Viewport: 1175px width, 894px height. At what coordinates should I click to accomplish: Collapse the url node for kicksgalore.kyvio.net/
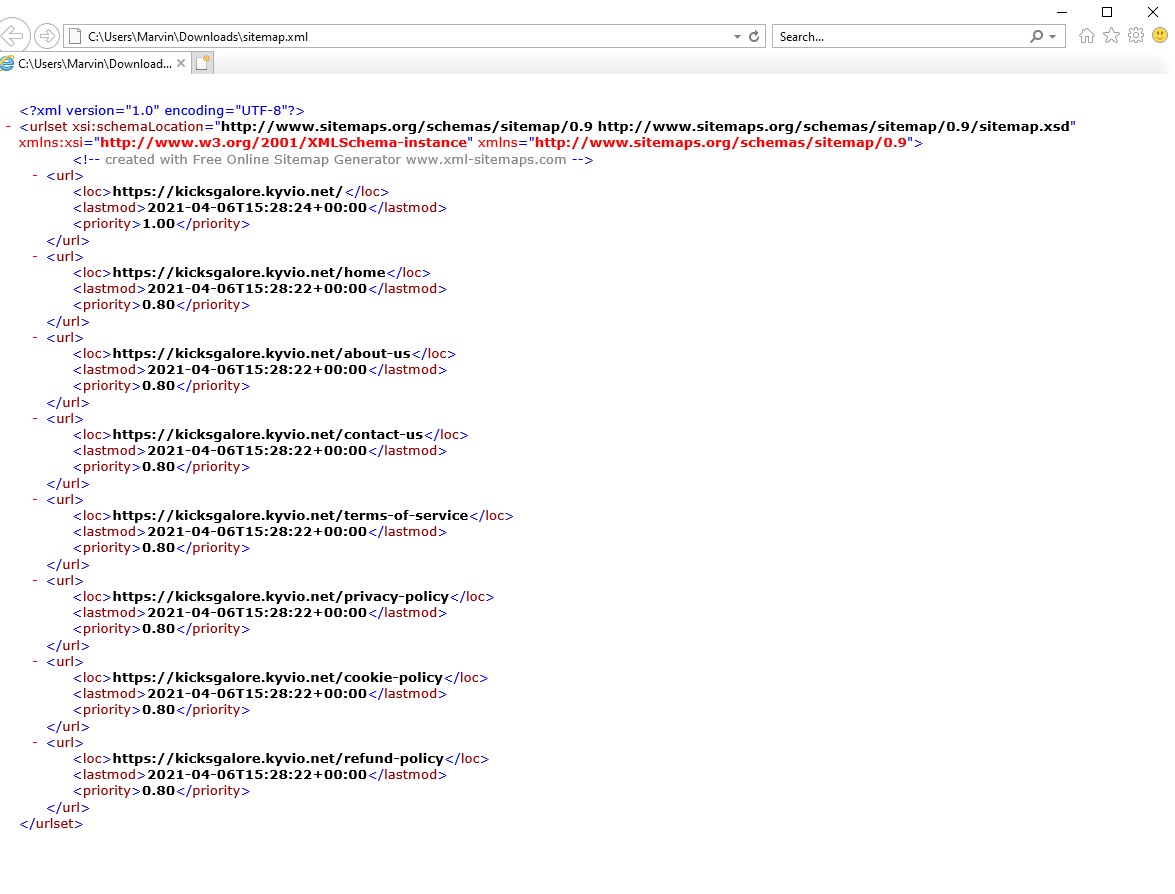coord(35,175)
